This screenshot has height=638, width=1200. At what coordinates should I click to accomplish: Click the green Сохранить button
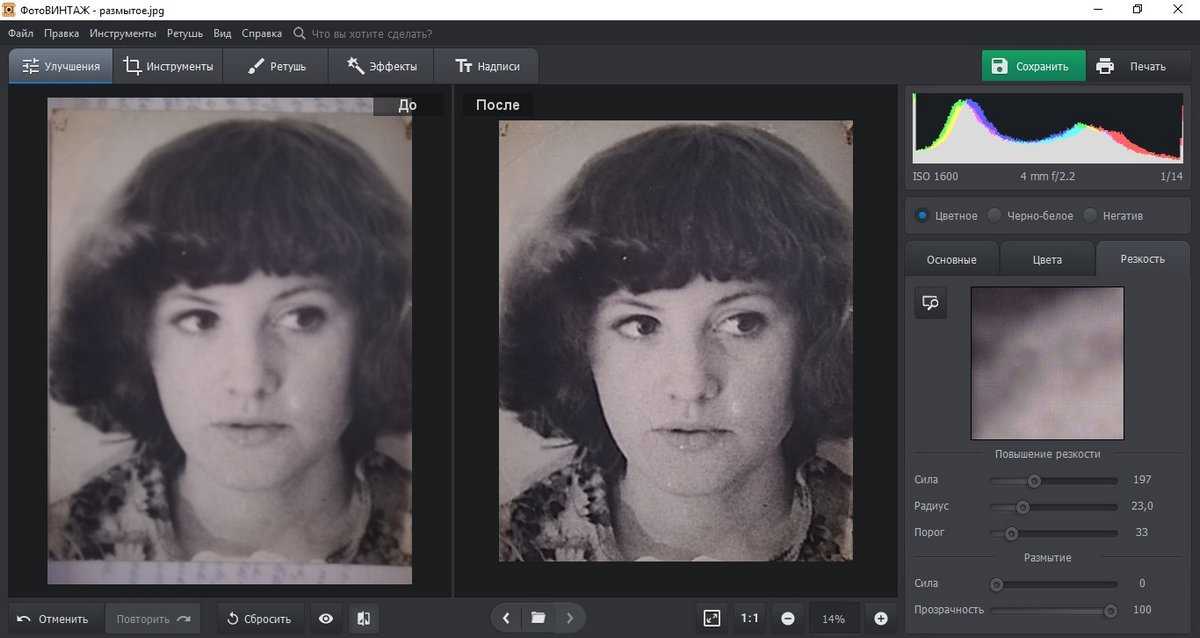[1033, 66]
